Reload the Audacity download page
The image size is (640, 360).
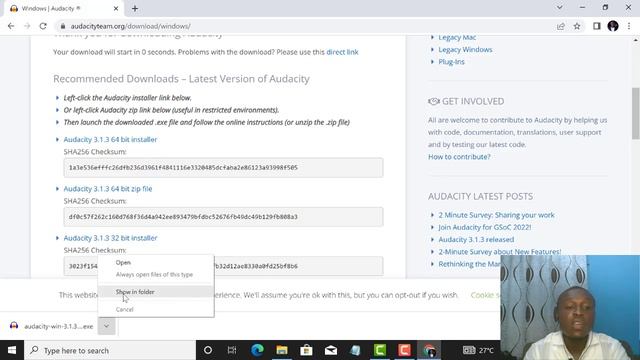pos(43,26)
